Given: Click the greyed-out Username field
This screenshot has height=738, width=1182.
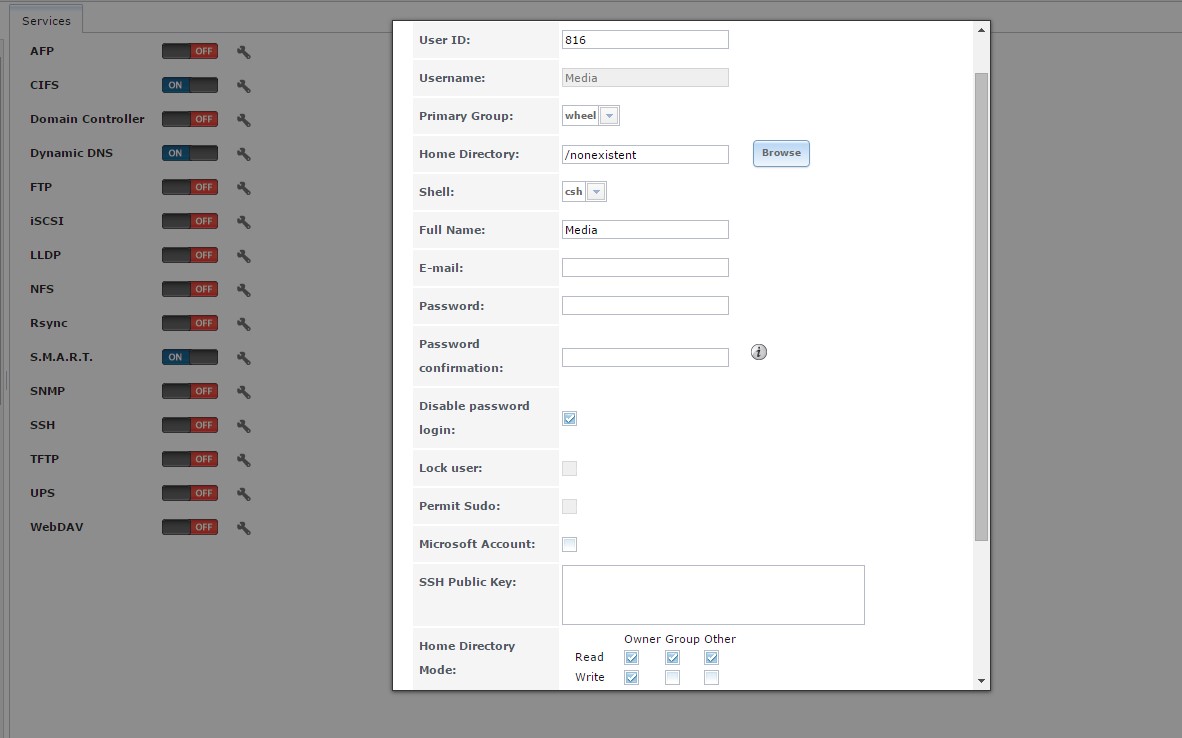Looking at the screenshot, I should [x=645, y=78].
